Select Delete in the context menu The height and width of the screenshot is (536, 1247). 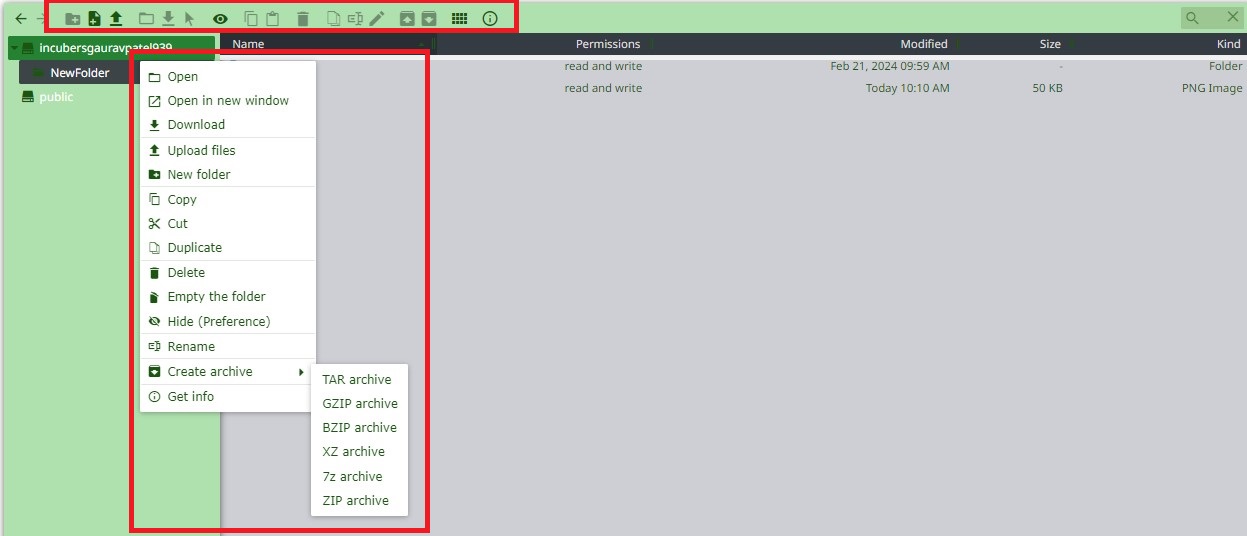click(228, 272)
